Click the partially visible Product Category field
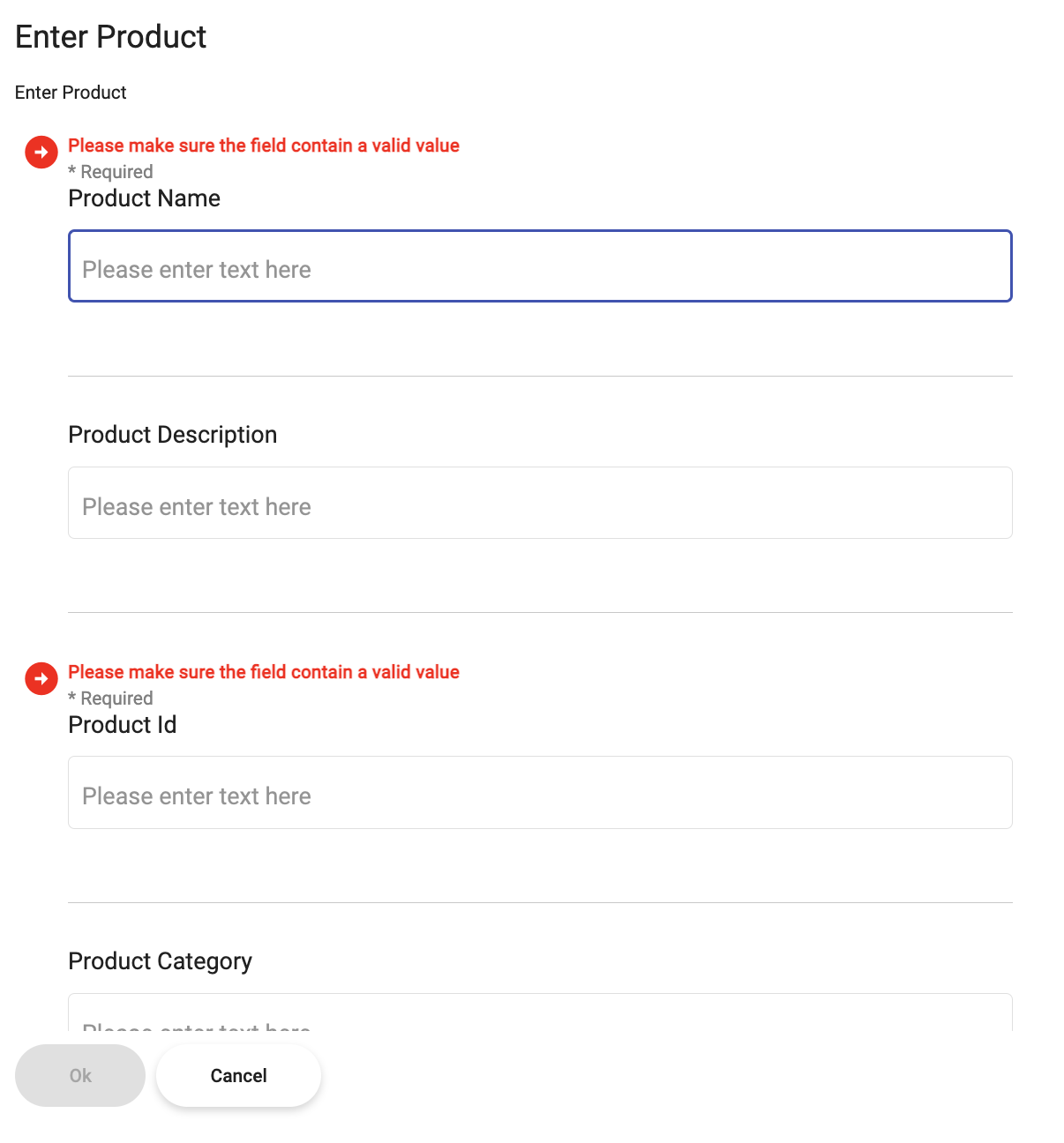Image resolution: width=1064 pixels, height=1143 pixels. point(540,1013)
